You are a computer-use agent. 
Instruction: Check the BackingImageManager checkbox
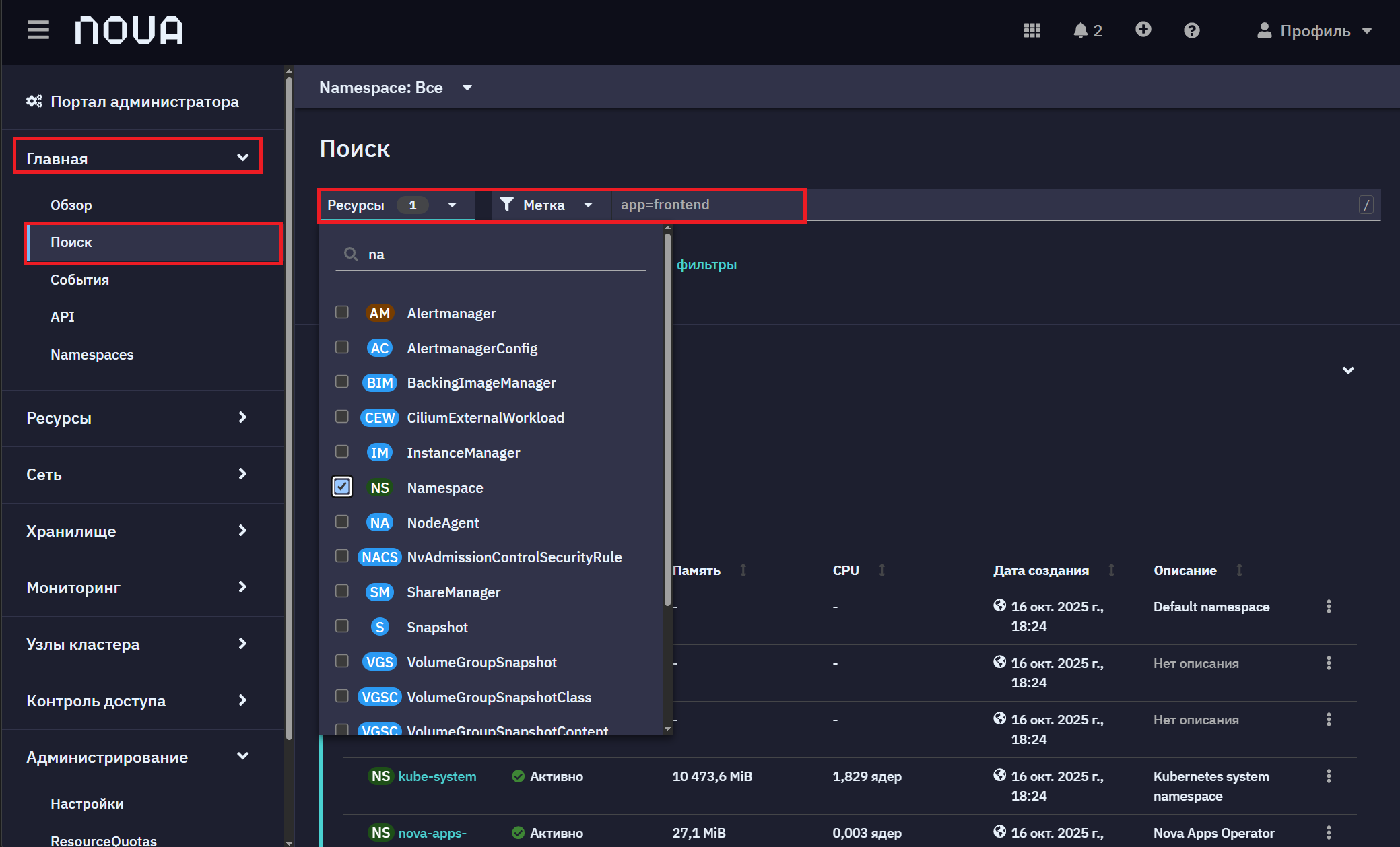coord(342,382)
